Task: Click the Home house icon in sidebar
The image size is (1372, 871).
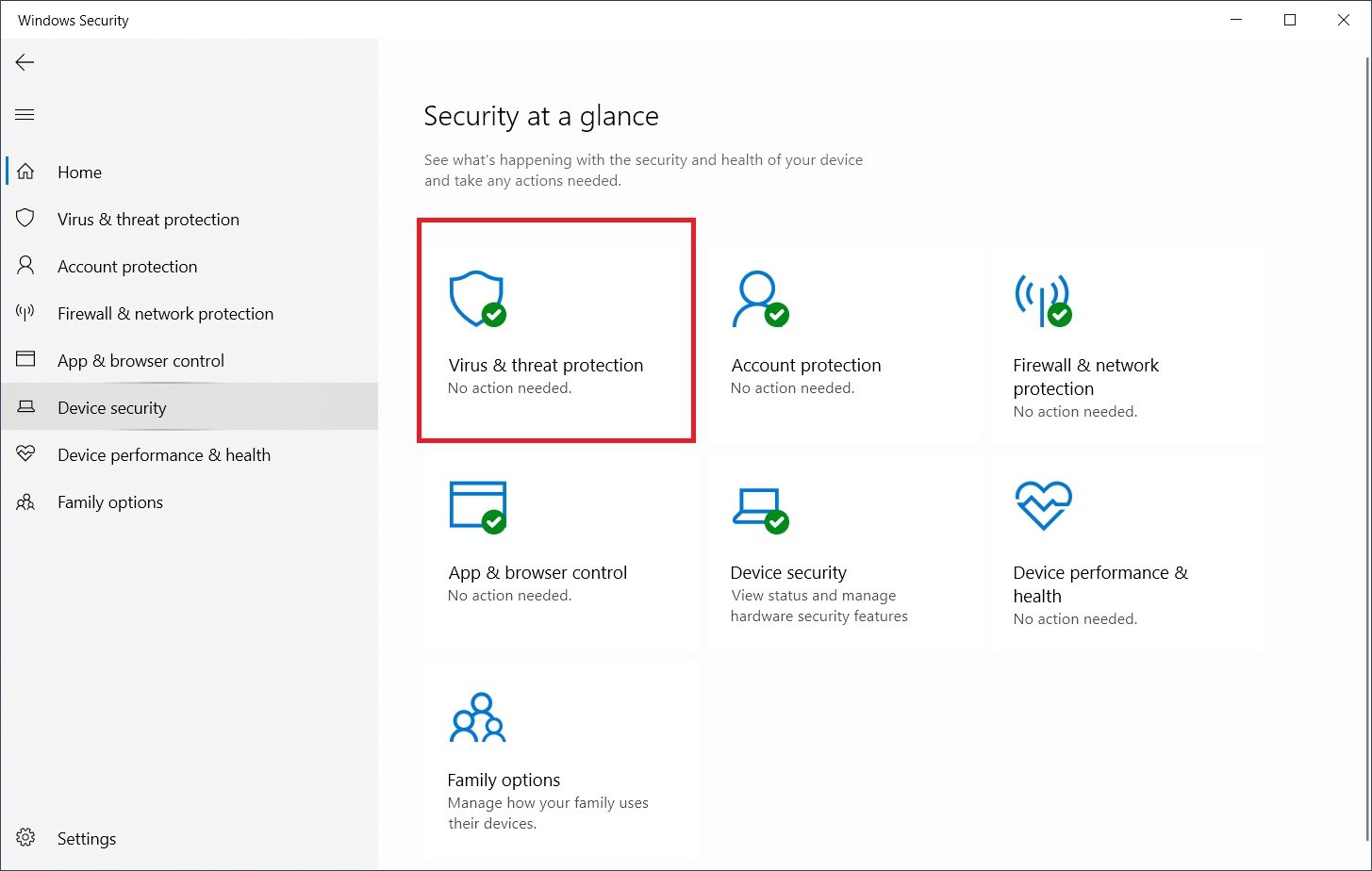Action: pyautogui.click(x=25, y=172)
